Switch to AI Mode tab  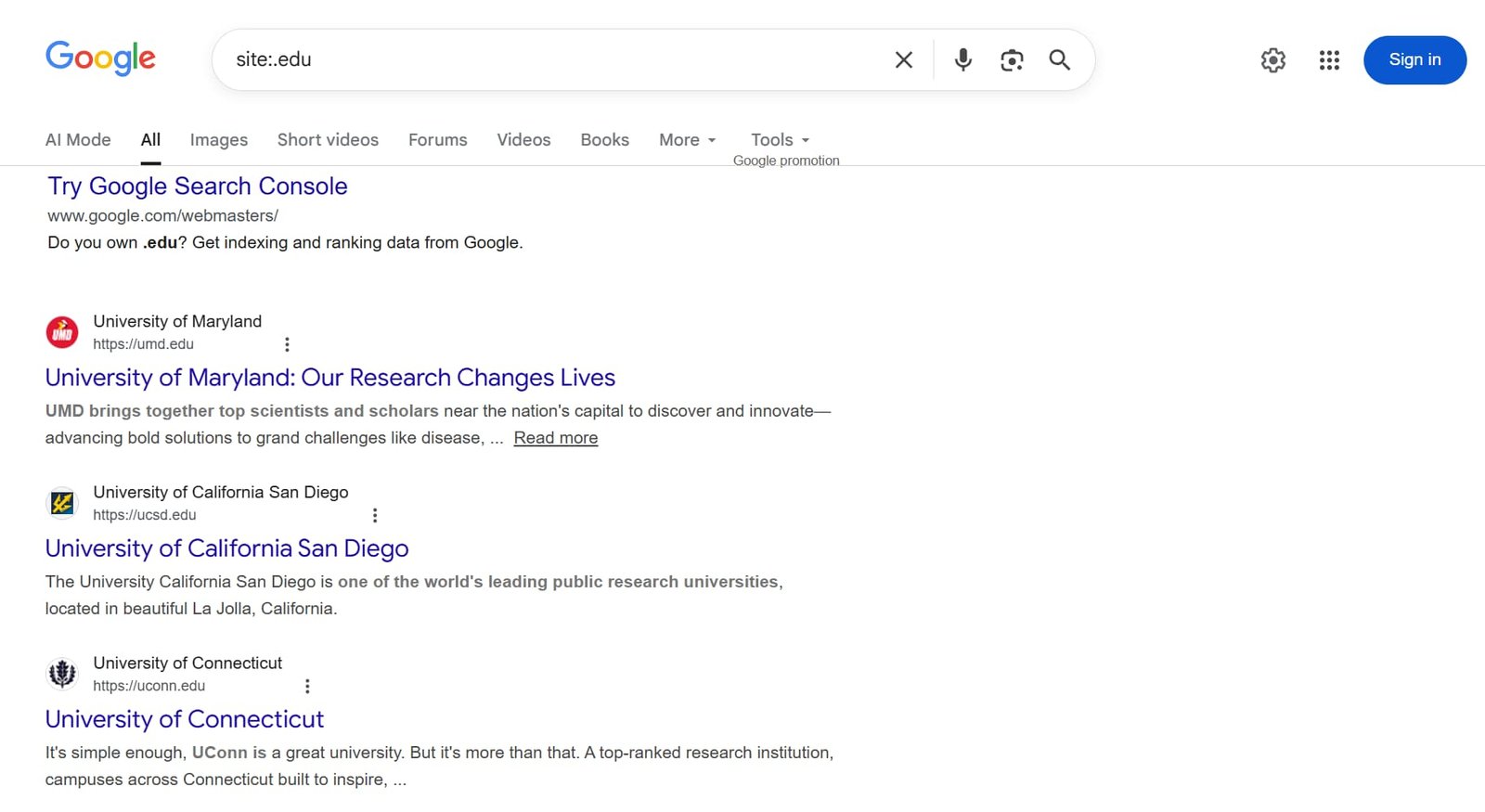pos(78,140)
